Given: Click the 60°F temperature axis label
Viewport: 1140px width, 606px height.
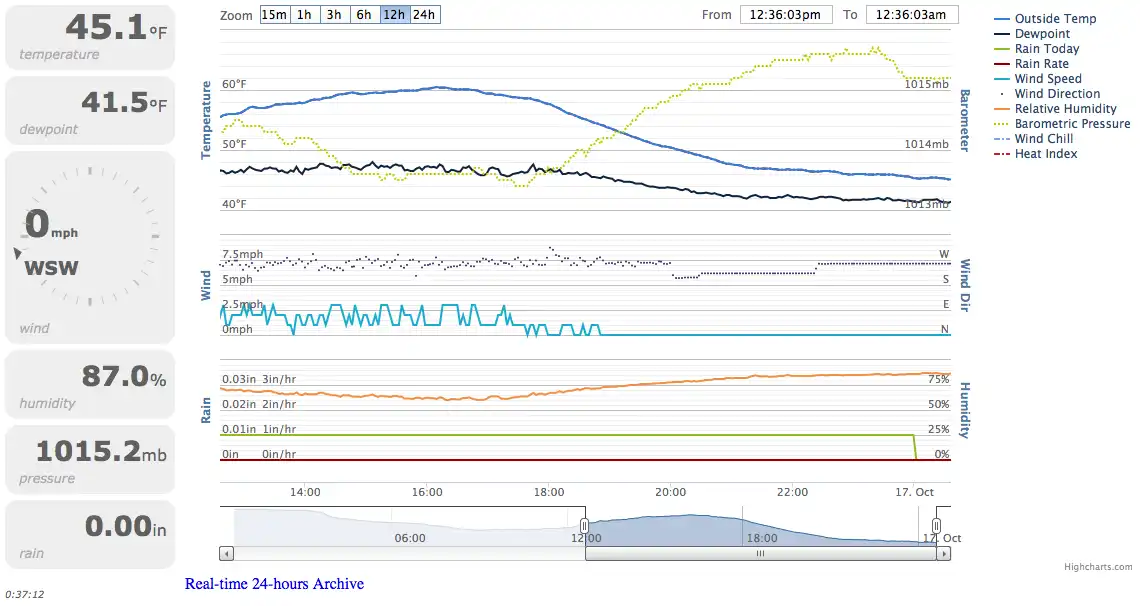Looking at the screenshot, I should (x=234, y=84).
